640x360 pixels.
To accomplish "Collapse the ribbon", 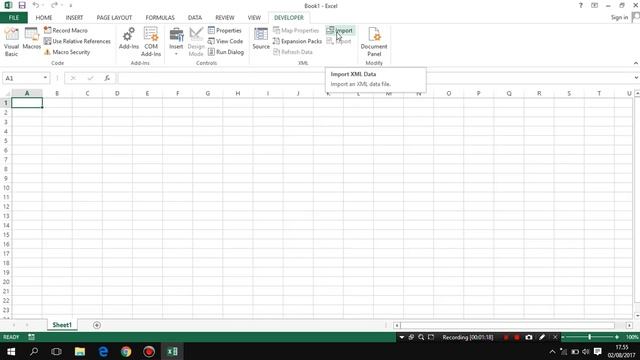I will (636, 63).
